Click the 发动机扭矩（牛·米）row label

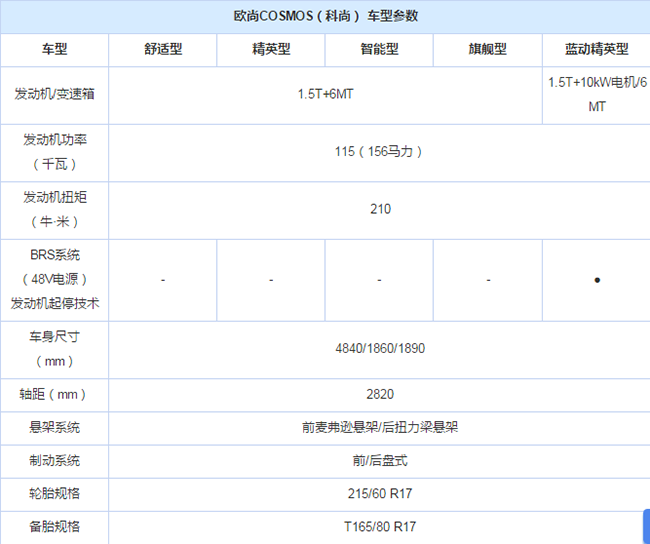54,209
